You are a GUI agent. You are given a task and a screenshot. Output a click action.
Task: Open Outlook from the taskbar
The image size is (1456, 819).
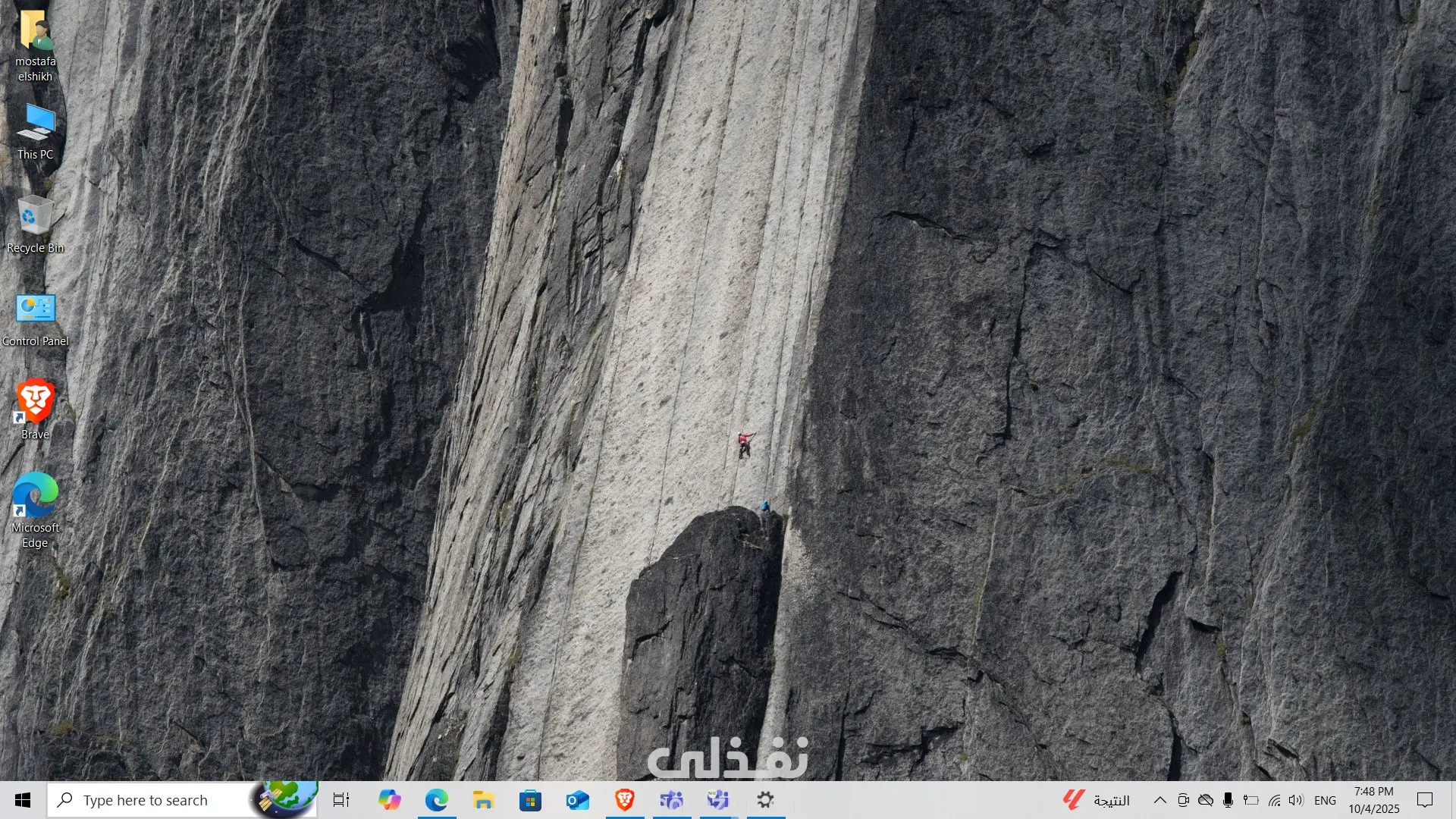coord(577,800)
